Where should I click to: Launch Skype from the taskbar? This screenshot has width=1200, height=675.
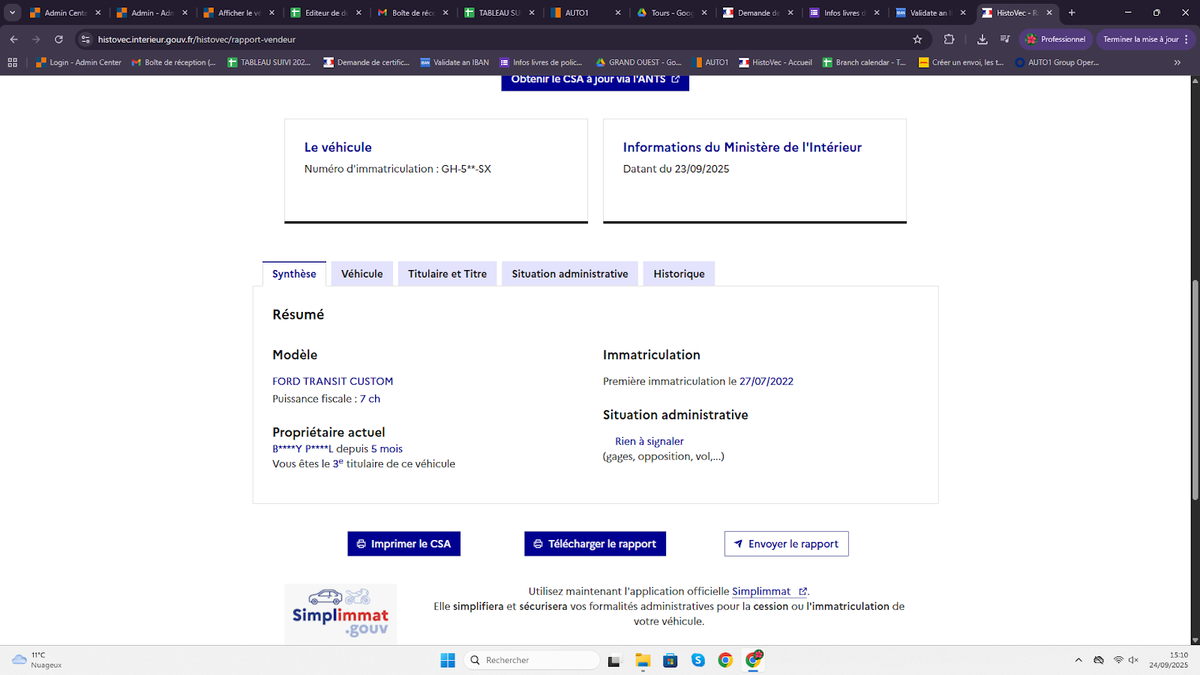[x=698, y=660]
